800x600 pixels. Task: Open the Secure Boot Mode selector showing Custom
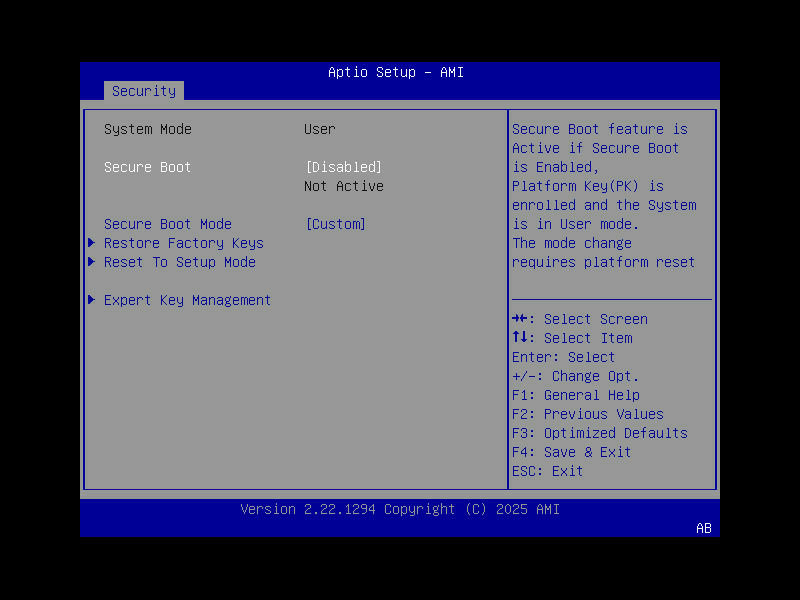(335, 224)
